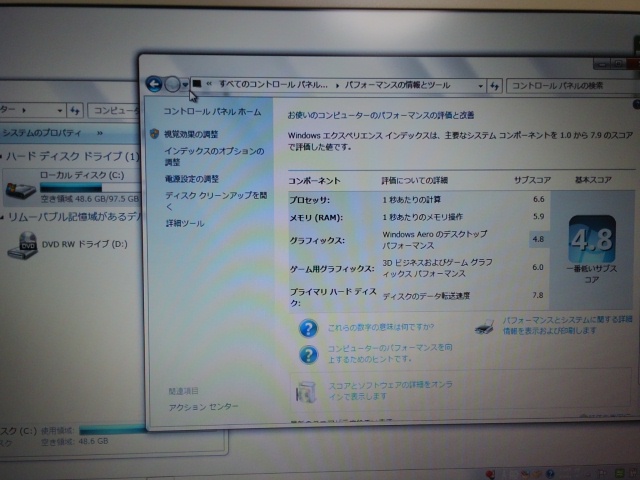
Task: Focus the コントロール パネルの検索 search box
Action: [x=571, y=86]
